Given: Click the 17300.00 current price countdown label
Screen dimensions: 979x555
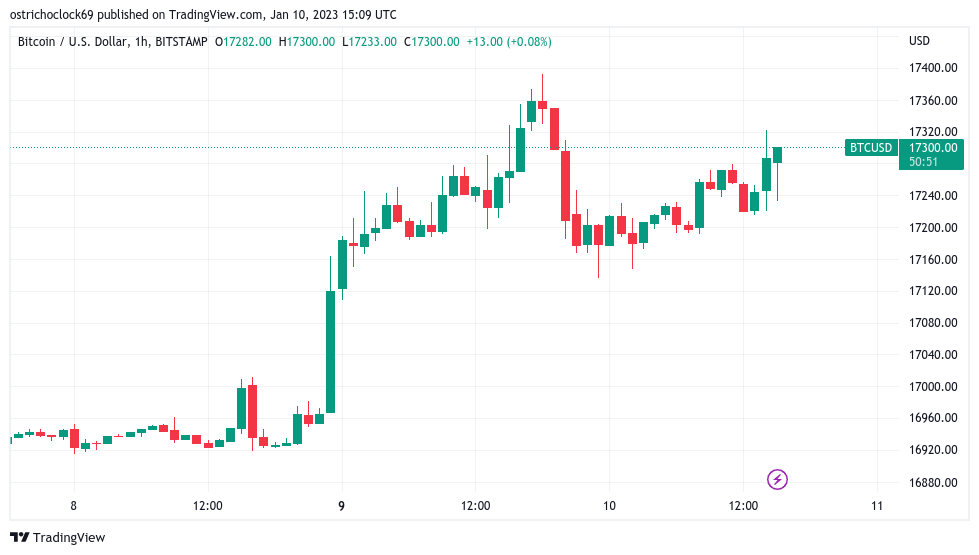Looking at the screenshot, I should [x=932, y=154].
